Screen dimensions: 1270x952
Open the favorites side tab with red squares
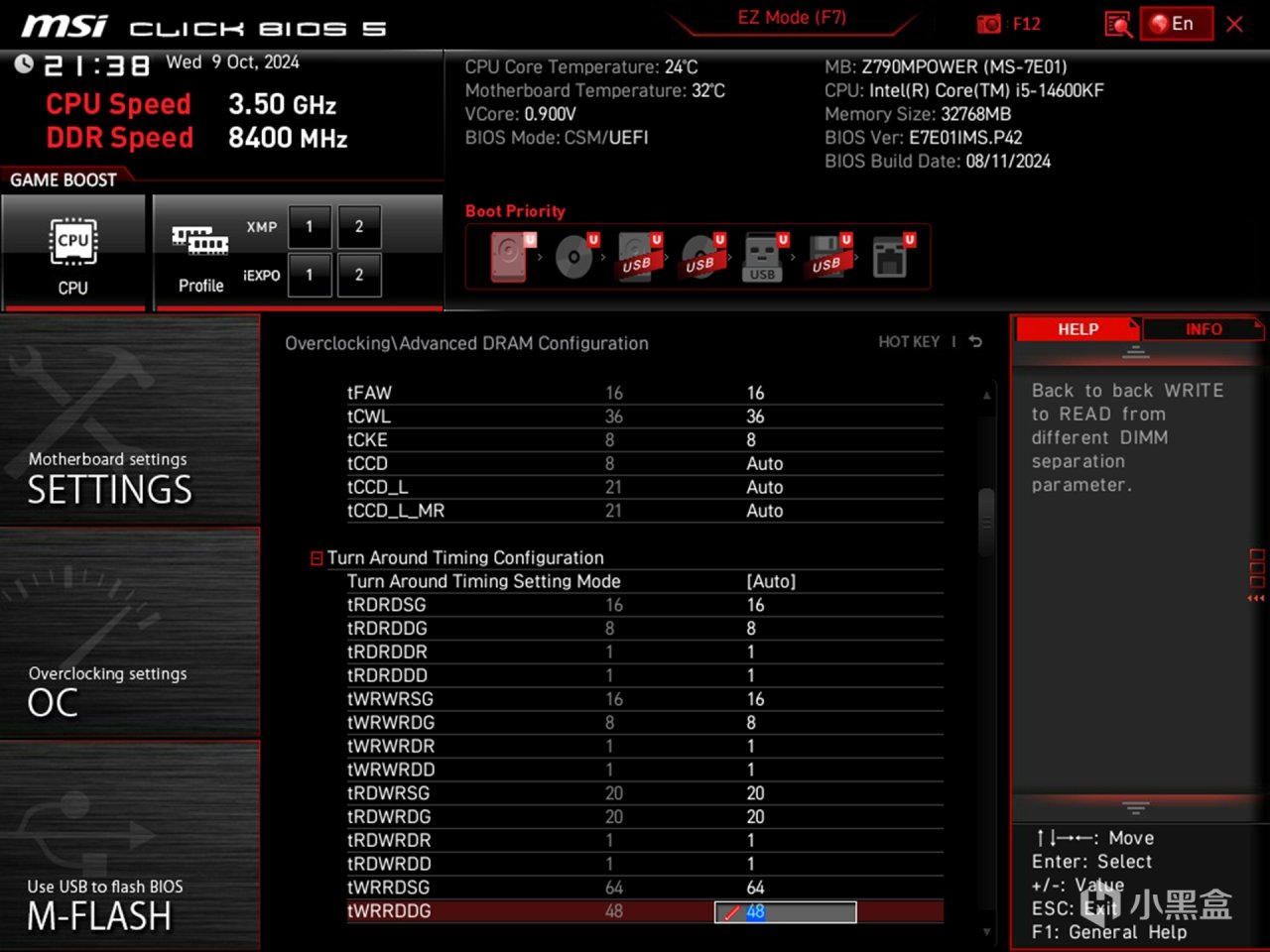(1257, 575)
